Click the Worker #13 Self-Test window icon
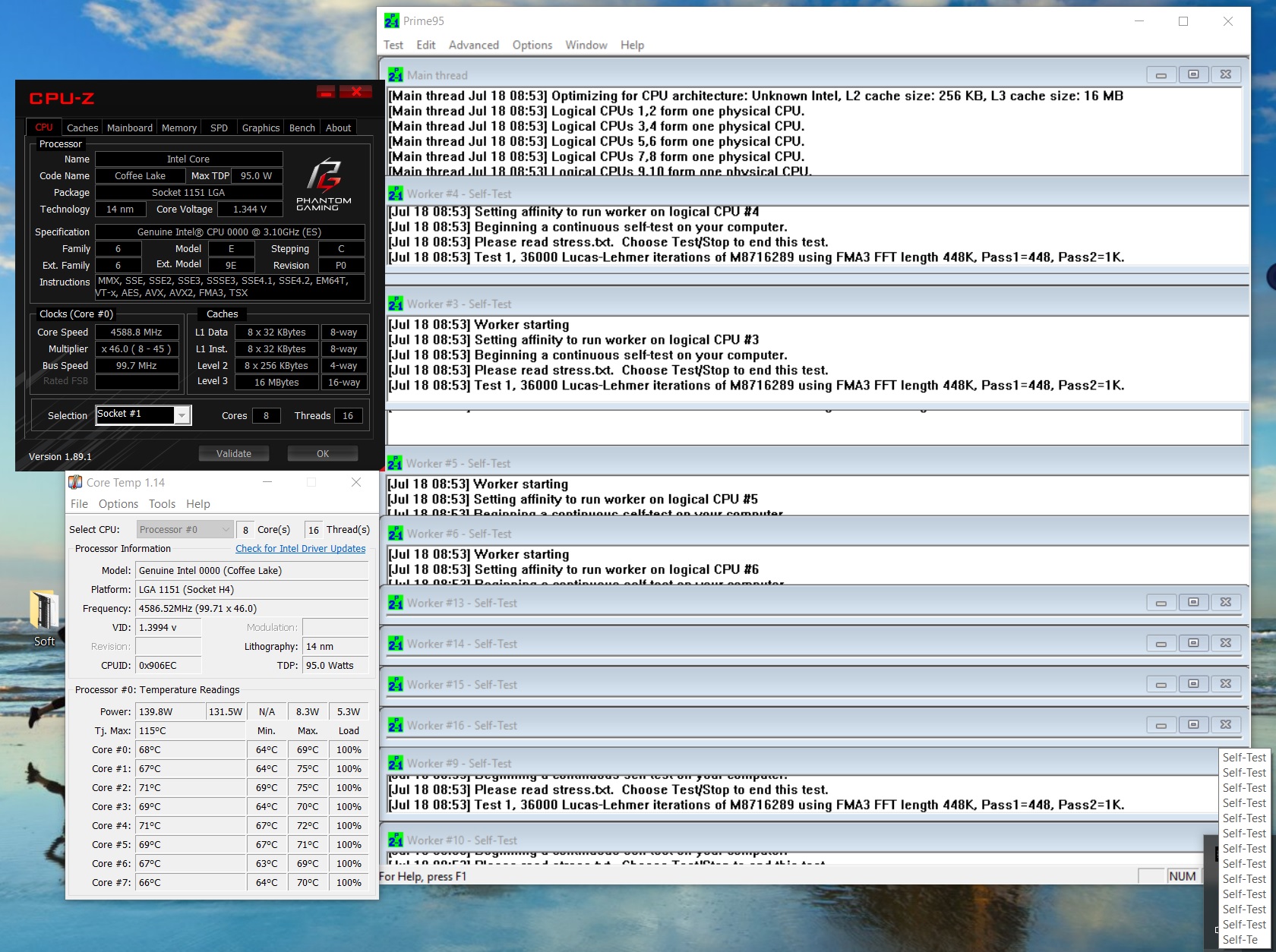Image resolution: width=1276 pixels, height=952 pixels. tap(396, 603)
